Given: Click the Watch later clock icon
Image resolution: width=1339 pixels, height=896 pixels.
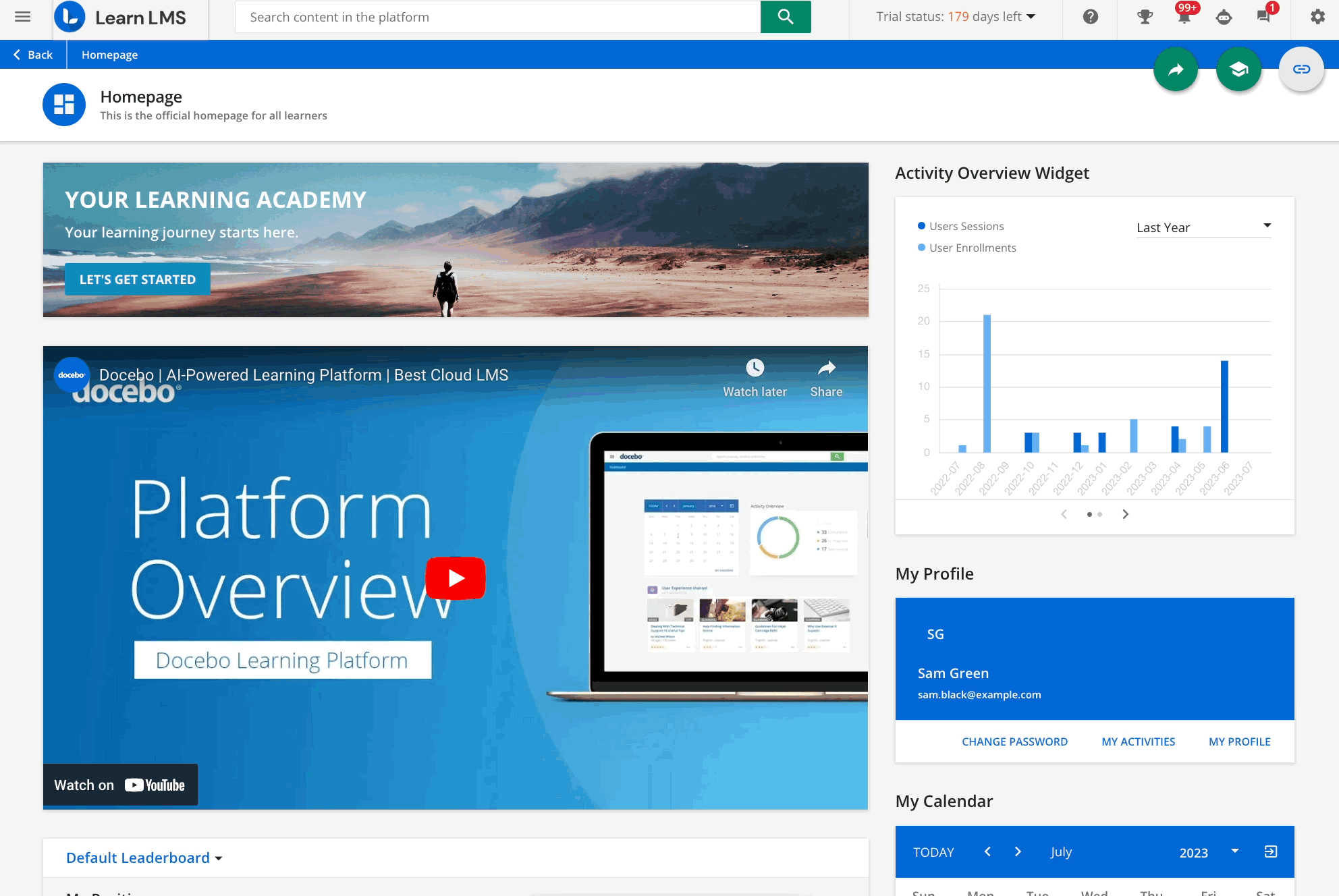Looking at the screenshot, I should tap(755, 368).
